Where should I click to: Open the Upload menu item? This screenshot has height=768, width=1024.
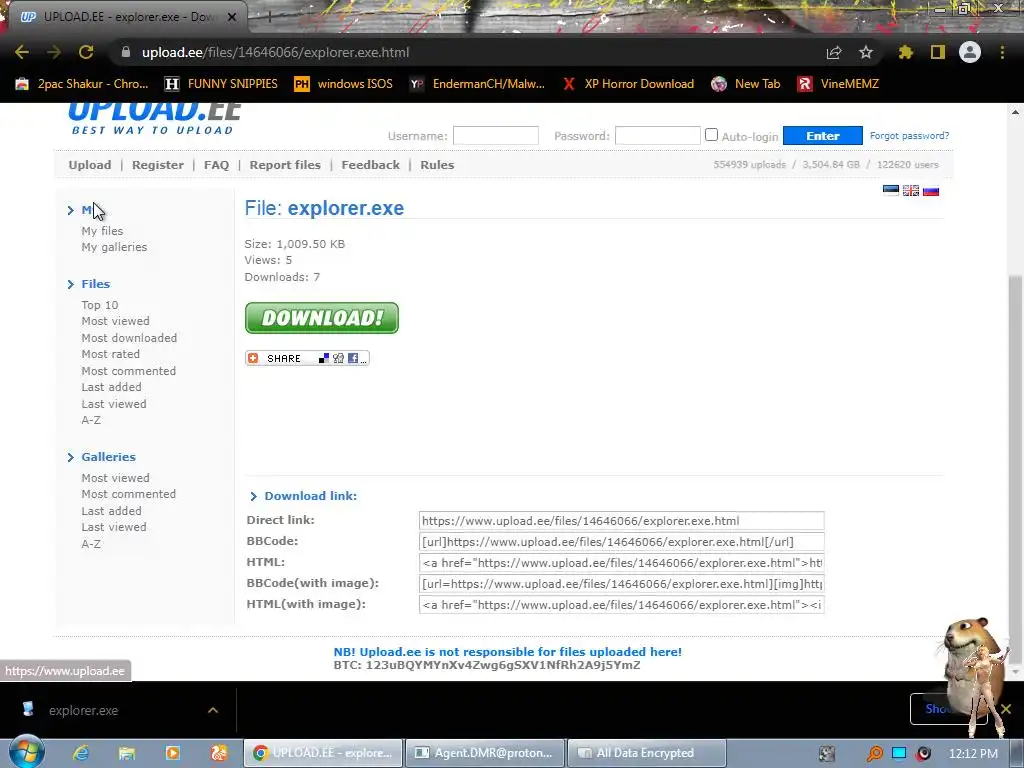pyautogui.click(x=89, y=165)
